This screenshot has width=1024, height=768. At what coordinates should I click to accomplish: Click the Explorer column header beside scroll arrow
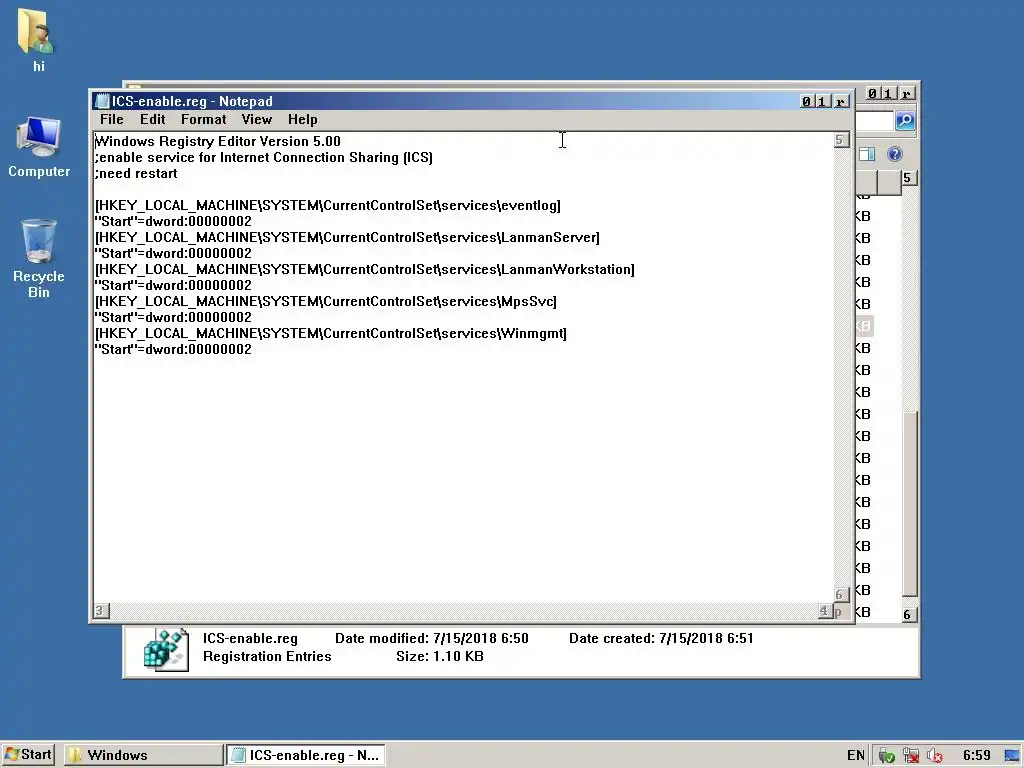pyautogui.click(x=889, y=182)
